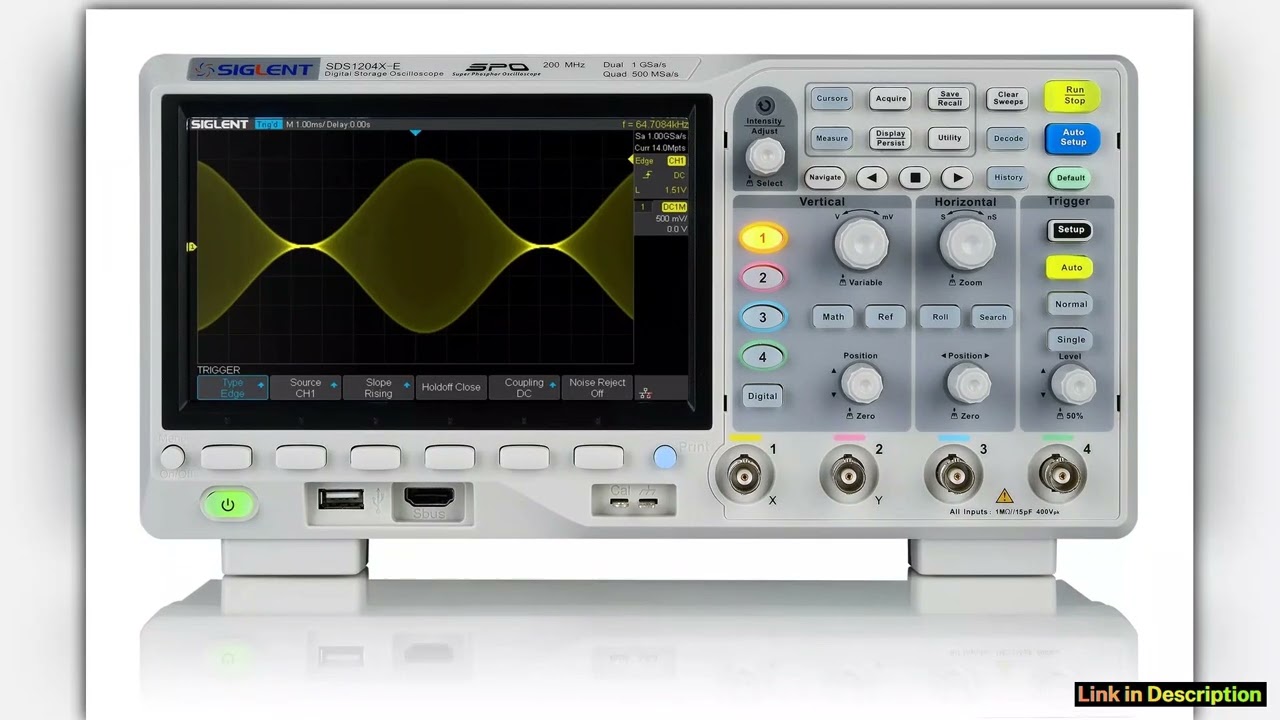Toggle channel 4 green button

point(762,356)
